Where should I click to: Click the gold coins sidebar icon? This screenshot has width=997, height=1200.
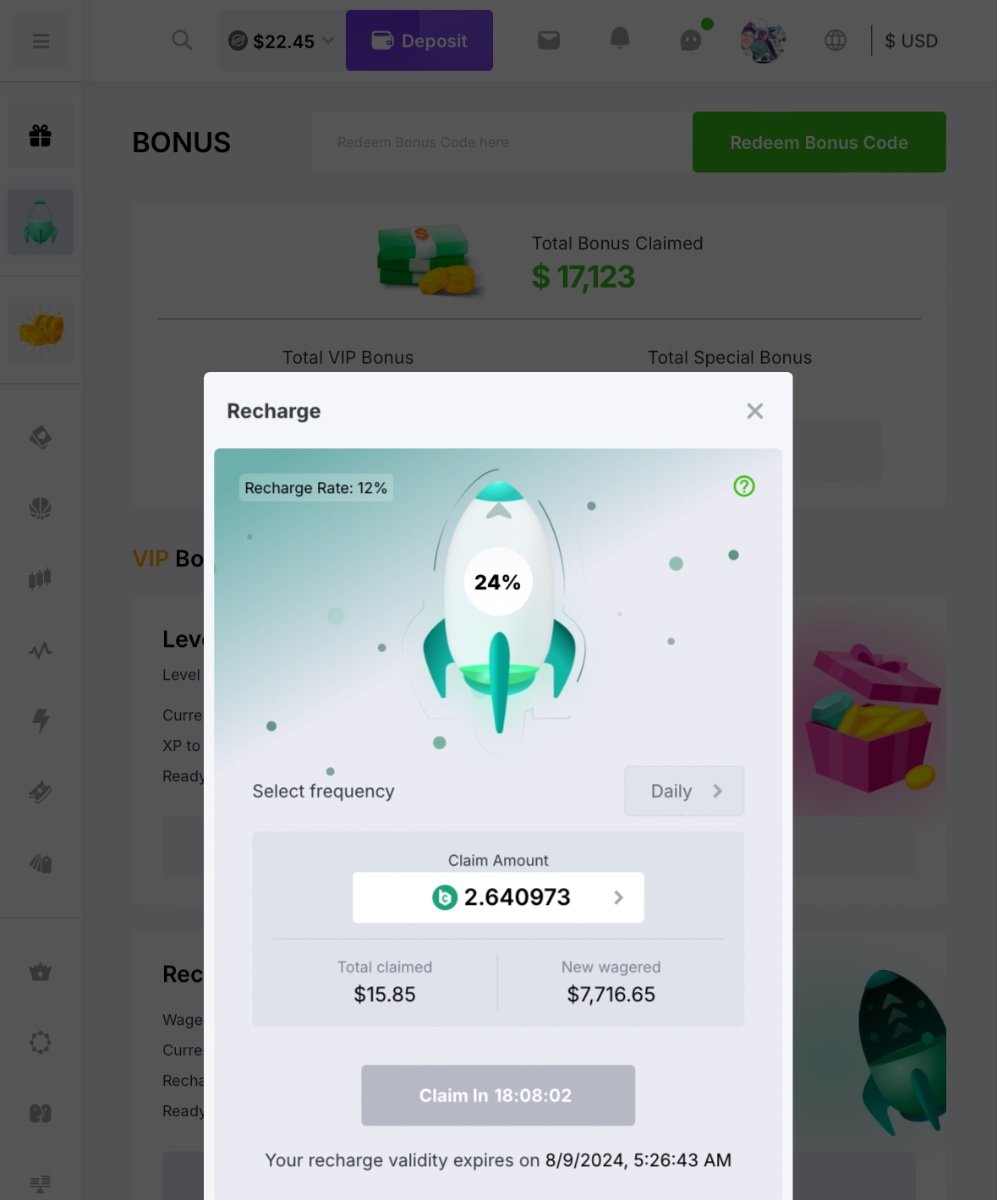[x=41, y=329]
